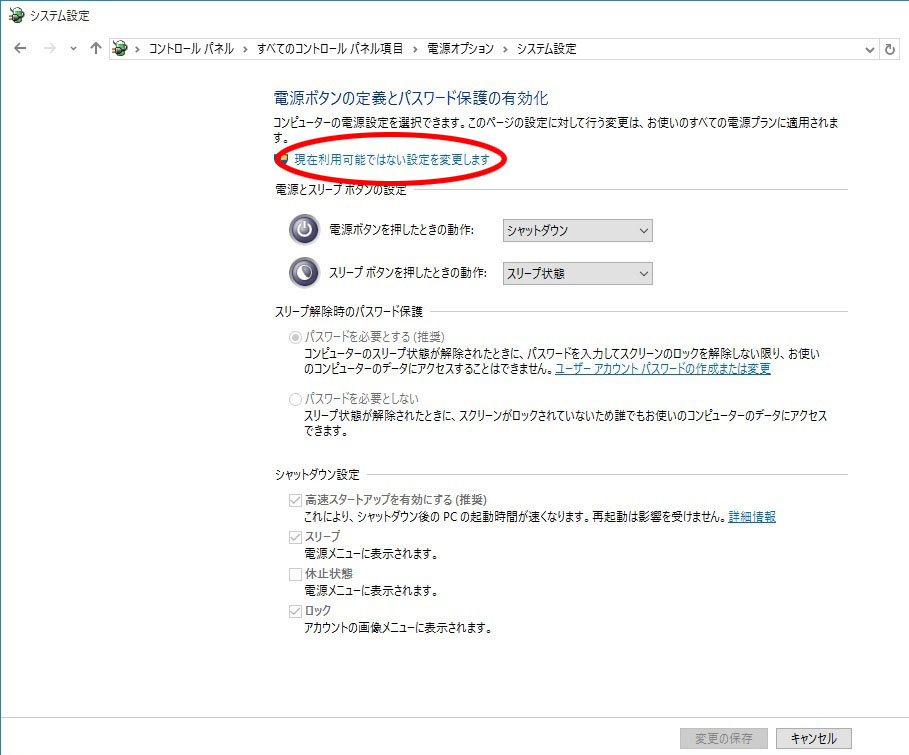Screen dimensions: 909x755
Task: Click the shield icon beside settings link
Action: click(x=284, y=160)
